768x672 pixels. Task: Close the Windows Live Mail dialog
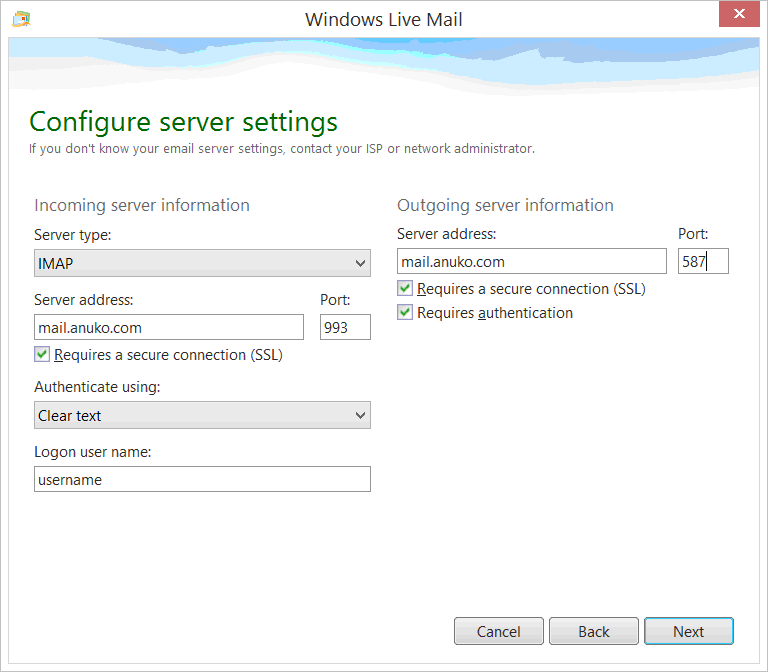point(739,14)
